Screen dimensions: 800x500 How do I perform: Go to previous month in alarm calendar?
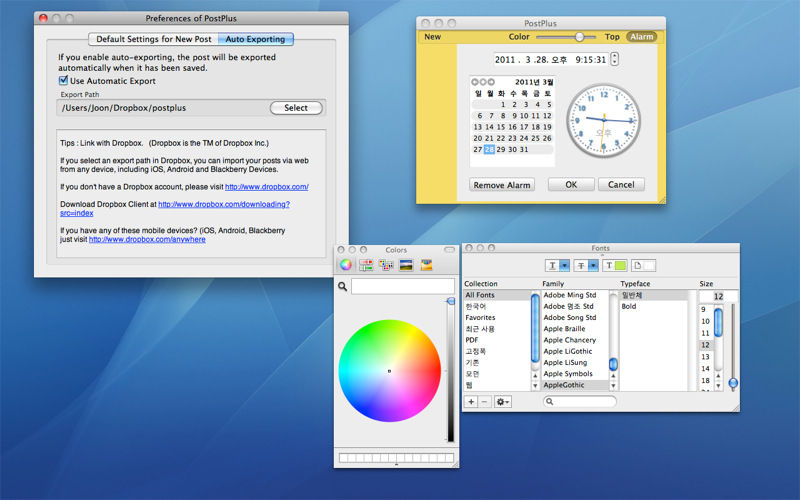tap(475, 82)
